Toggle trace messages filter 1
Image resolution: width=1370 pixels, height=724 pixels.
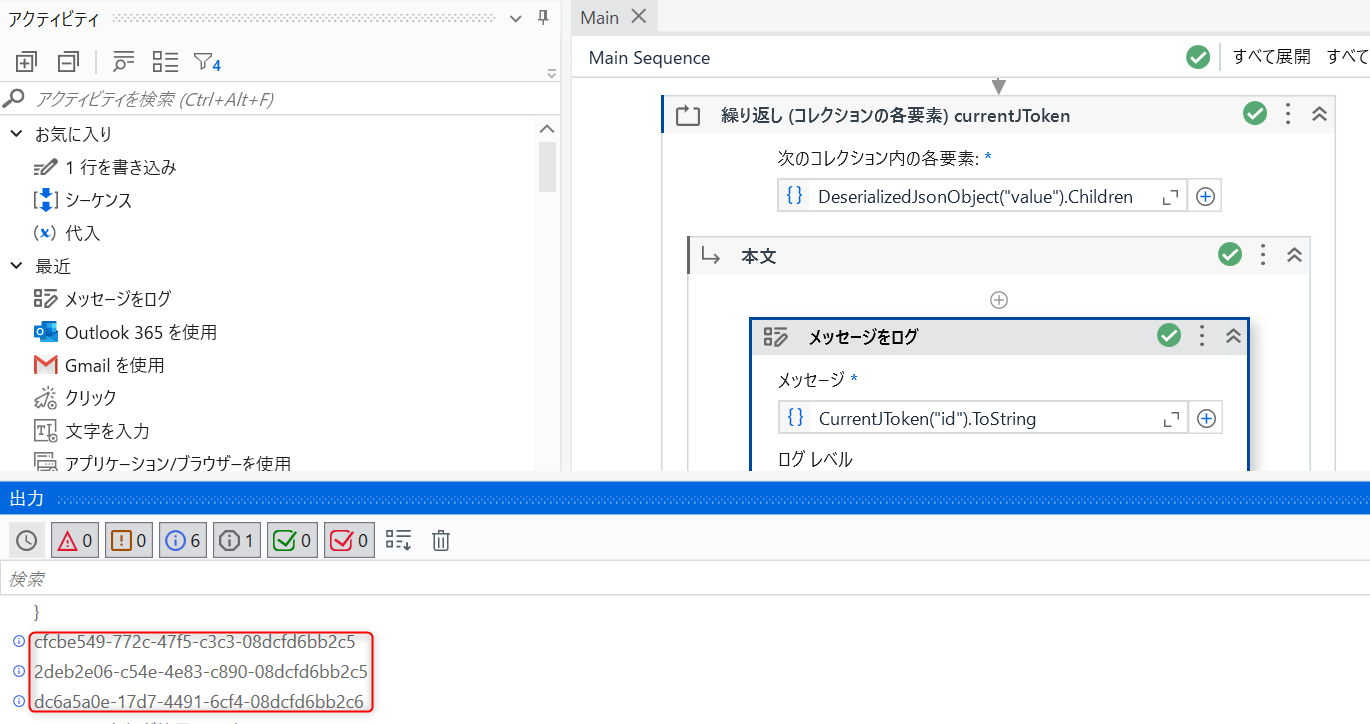[237, 541]
